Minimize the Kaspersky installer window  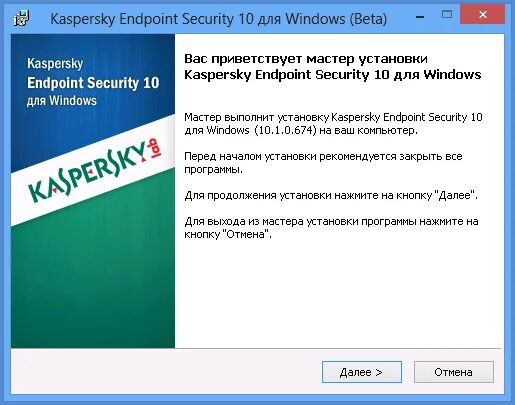click(420, 17)
